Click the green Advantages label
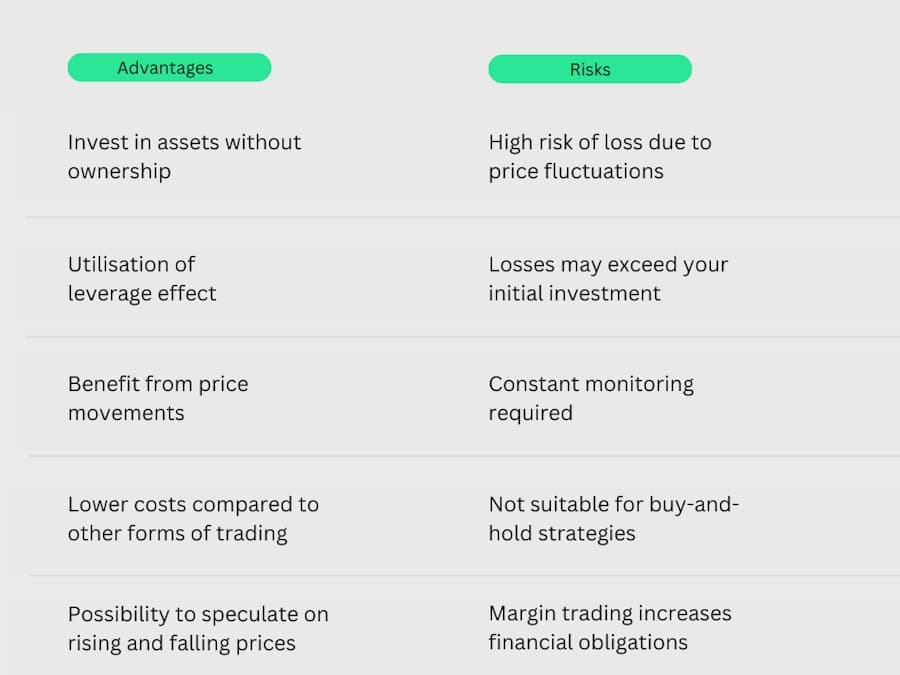The image size is (900, 675). pos(169,68)
